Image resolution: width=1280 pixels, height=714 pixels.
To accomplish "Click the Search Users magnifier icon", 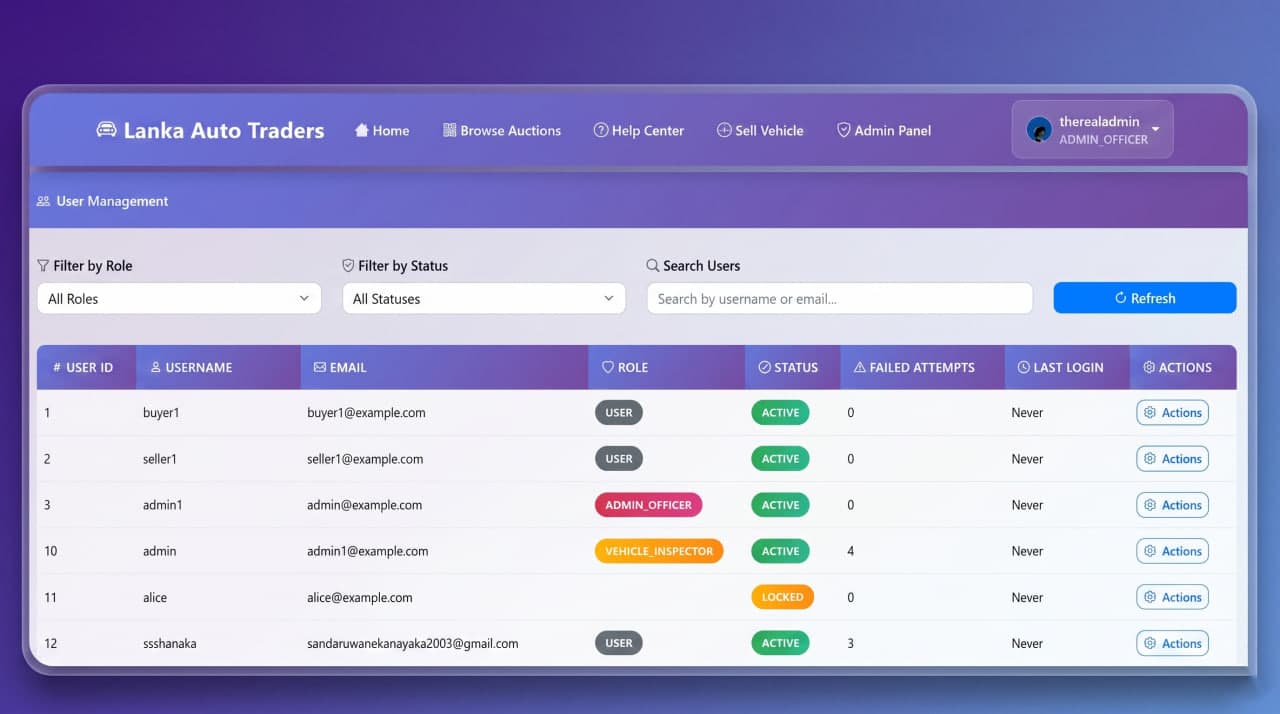I will coord(653,266).
